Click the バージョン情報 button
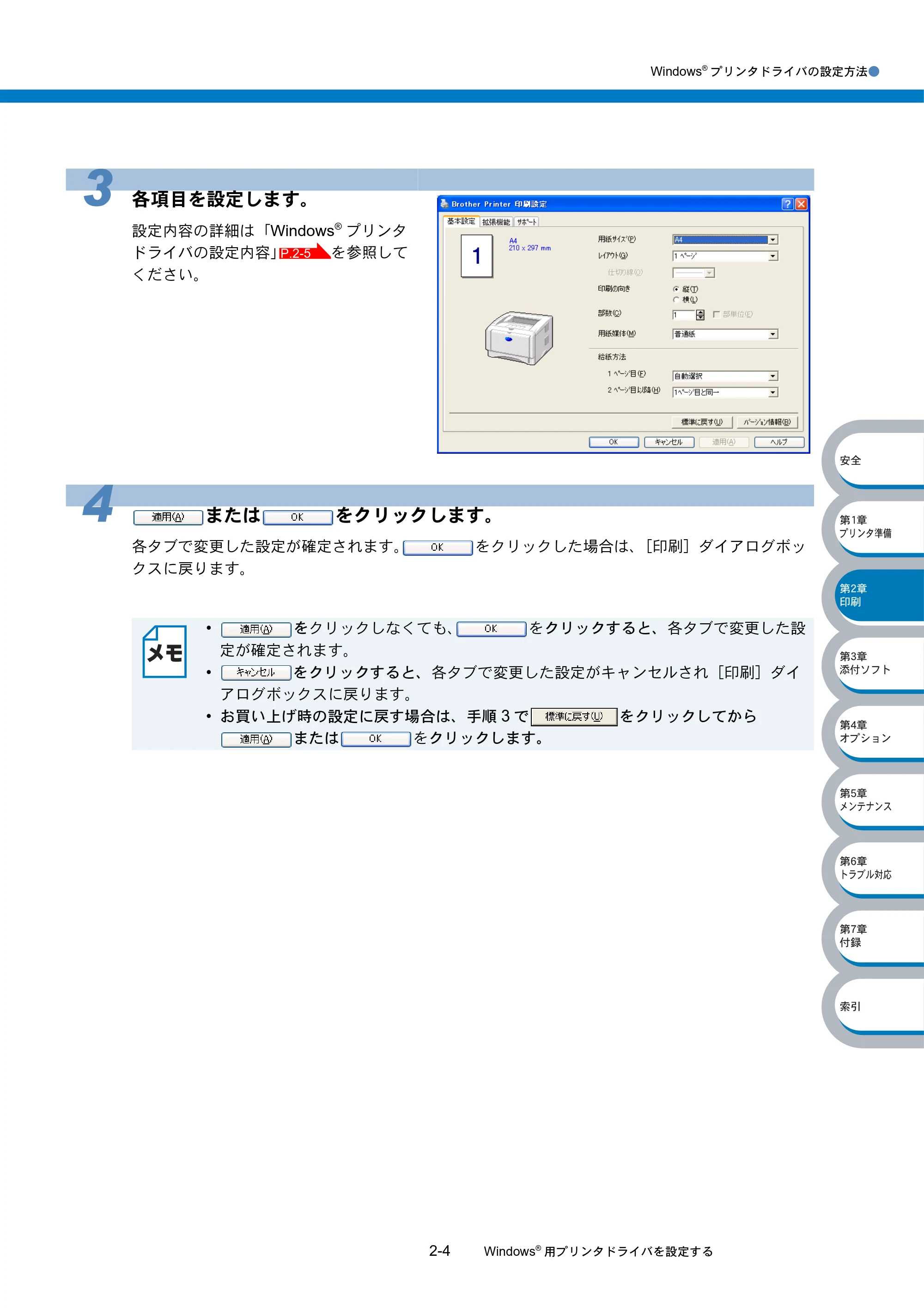 767,422
